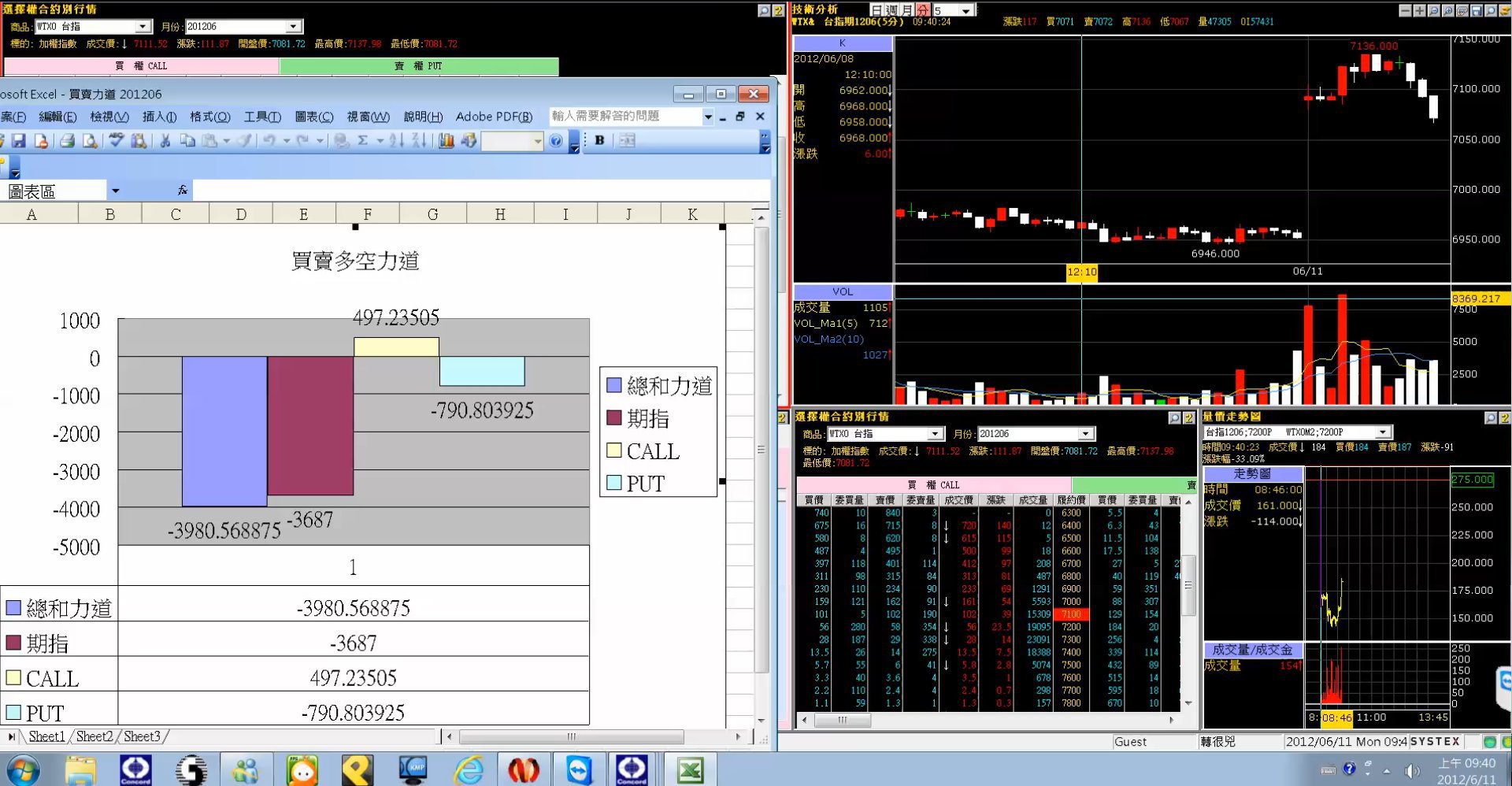Click the Excel horizontal scrollbar thumb
1512x786 pixels.
[x=572, y=736]
